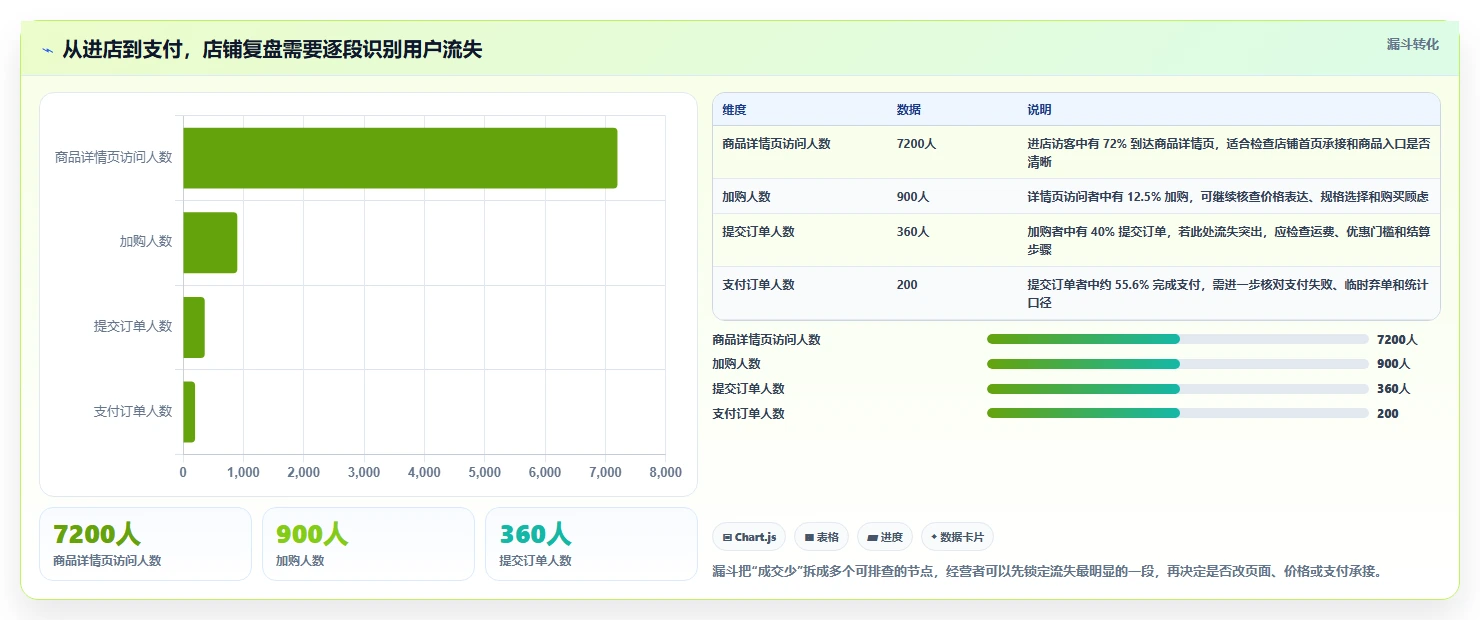1480x620 pixels.
Task: Click the 900人 cell in the table
Action: (913, 197)
